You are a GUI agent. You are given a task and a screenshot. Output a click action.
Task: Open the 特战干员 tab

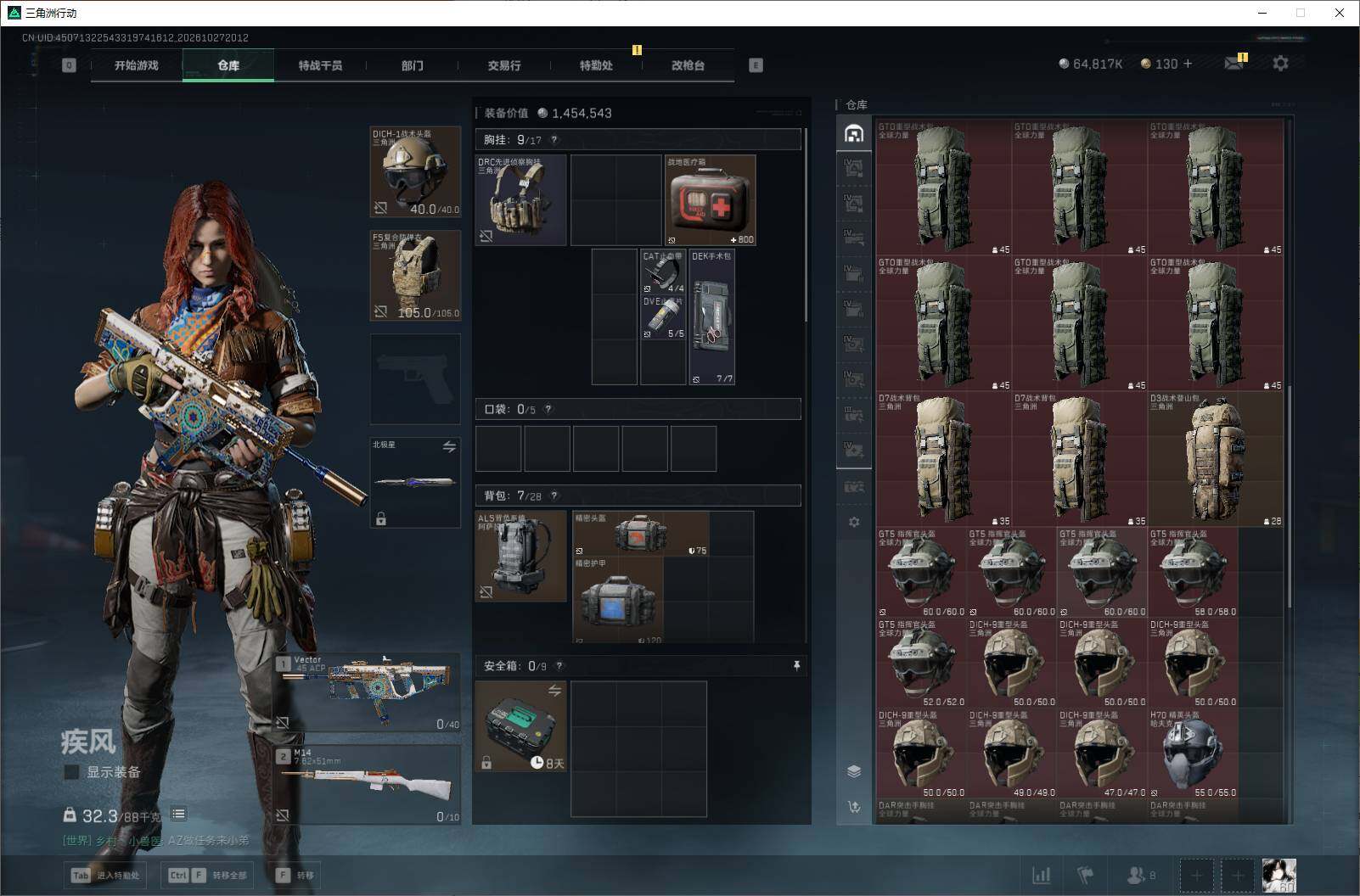pos(320,65)
